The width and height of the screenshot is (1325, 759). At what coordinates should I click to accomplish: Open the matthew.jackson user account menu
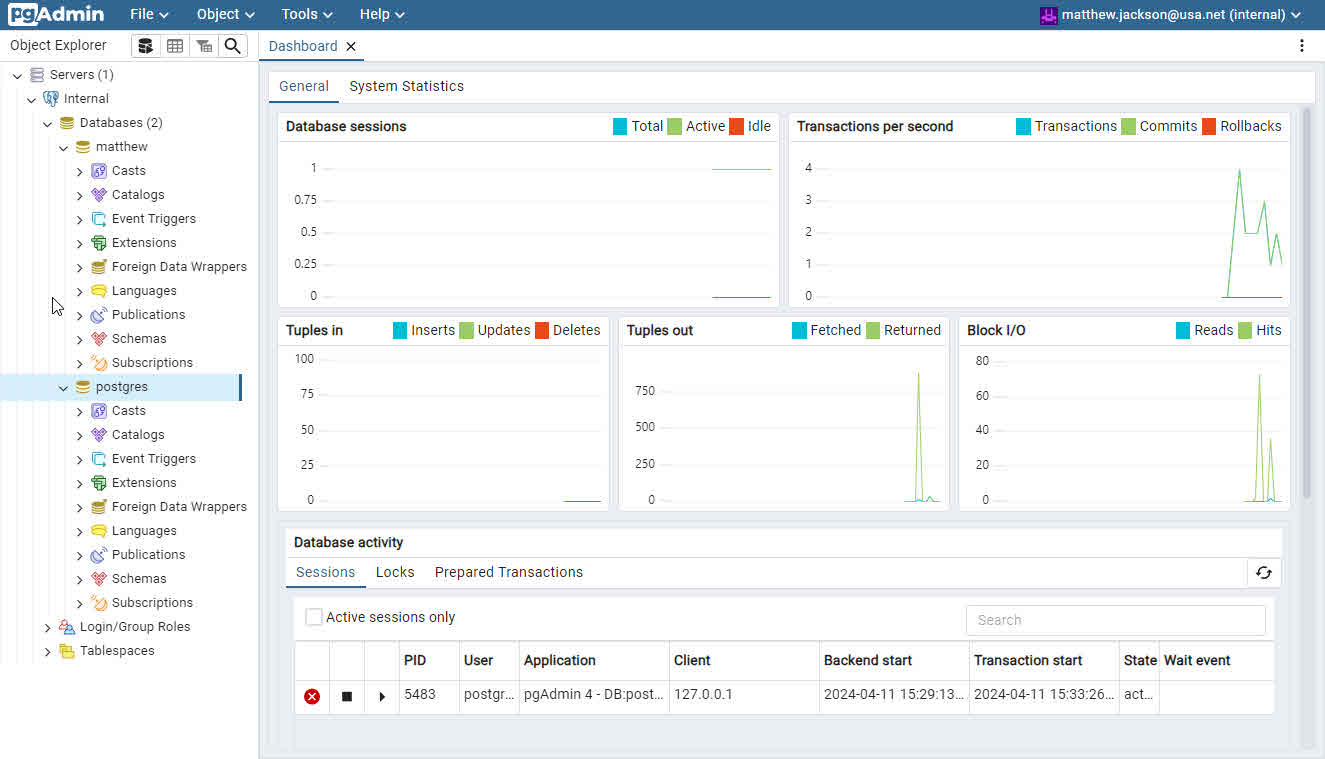point(1170,14)
